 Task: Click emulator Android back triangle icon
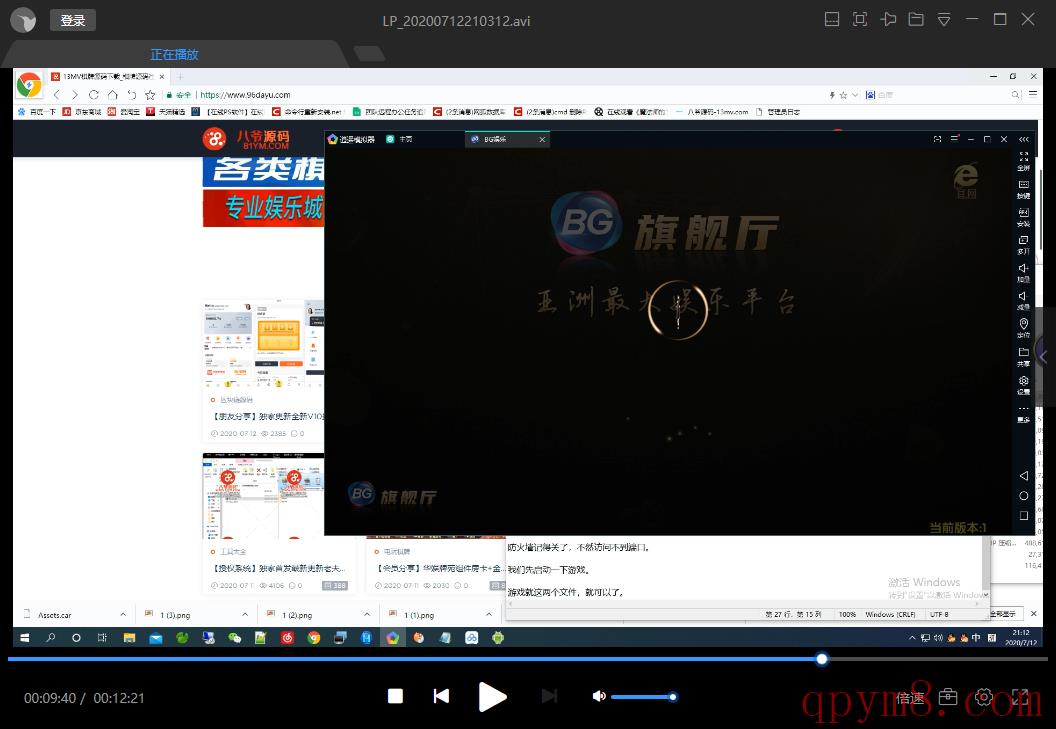click(x=1024, y=476)
